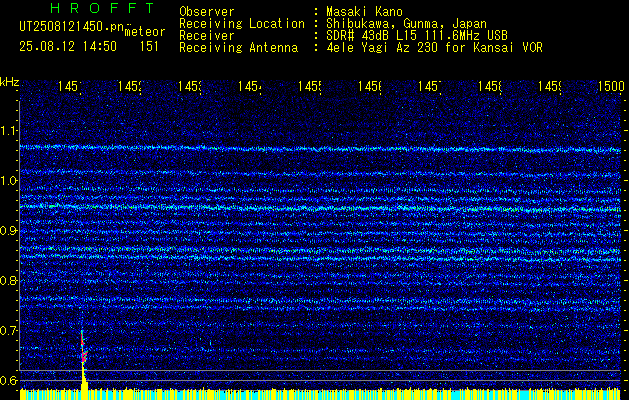Select receiver info SDR# 43dB L15 111.6MHz USB
Image resolution: width=629 pixels, height=400 pixels.
click(x=417, y=36)
